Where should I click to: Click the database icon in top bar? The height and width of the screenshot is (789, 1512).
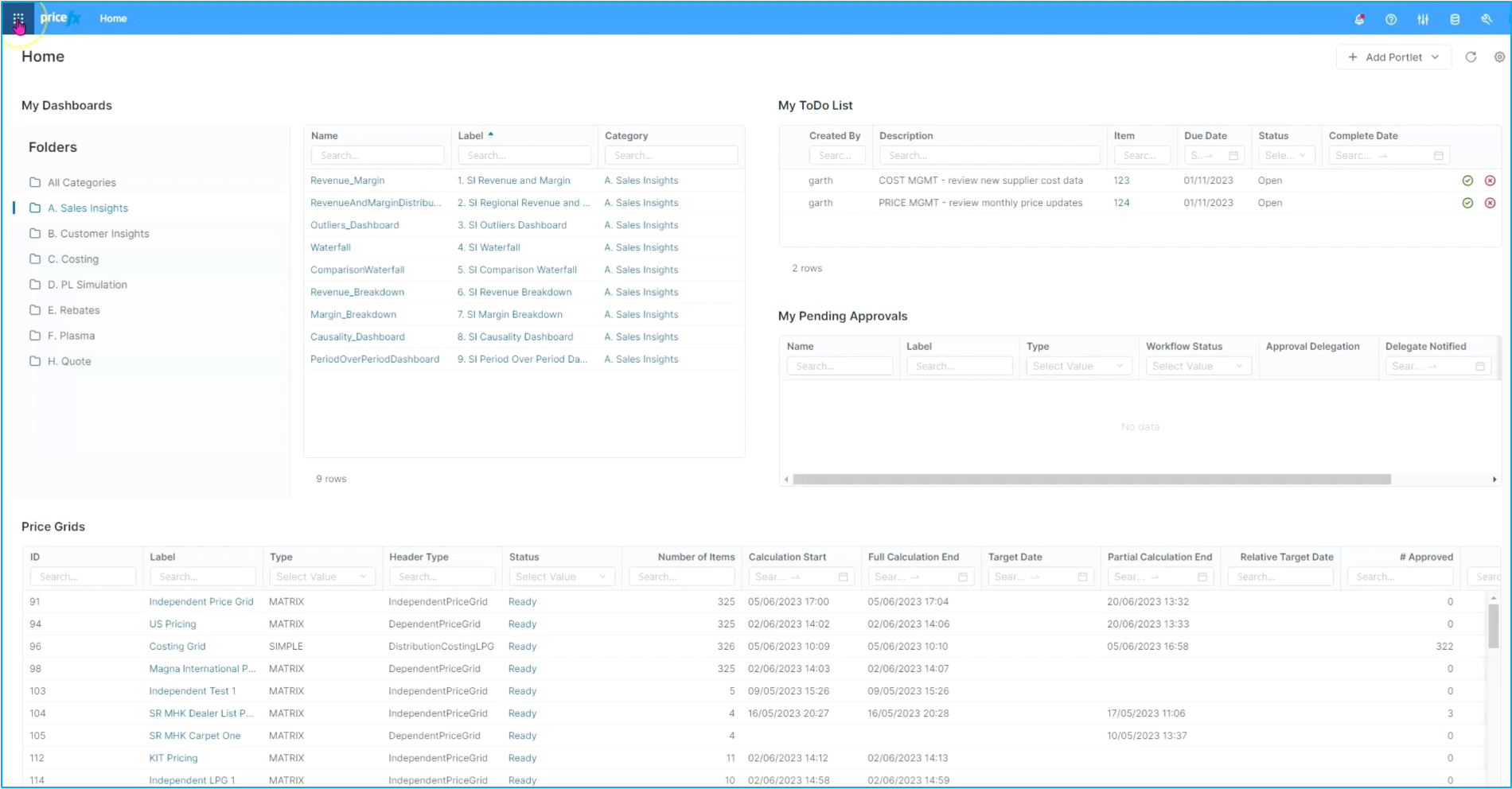click(x=1455, y=19)
